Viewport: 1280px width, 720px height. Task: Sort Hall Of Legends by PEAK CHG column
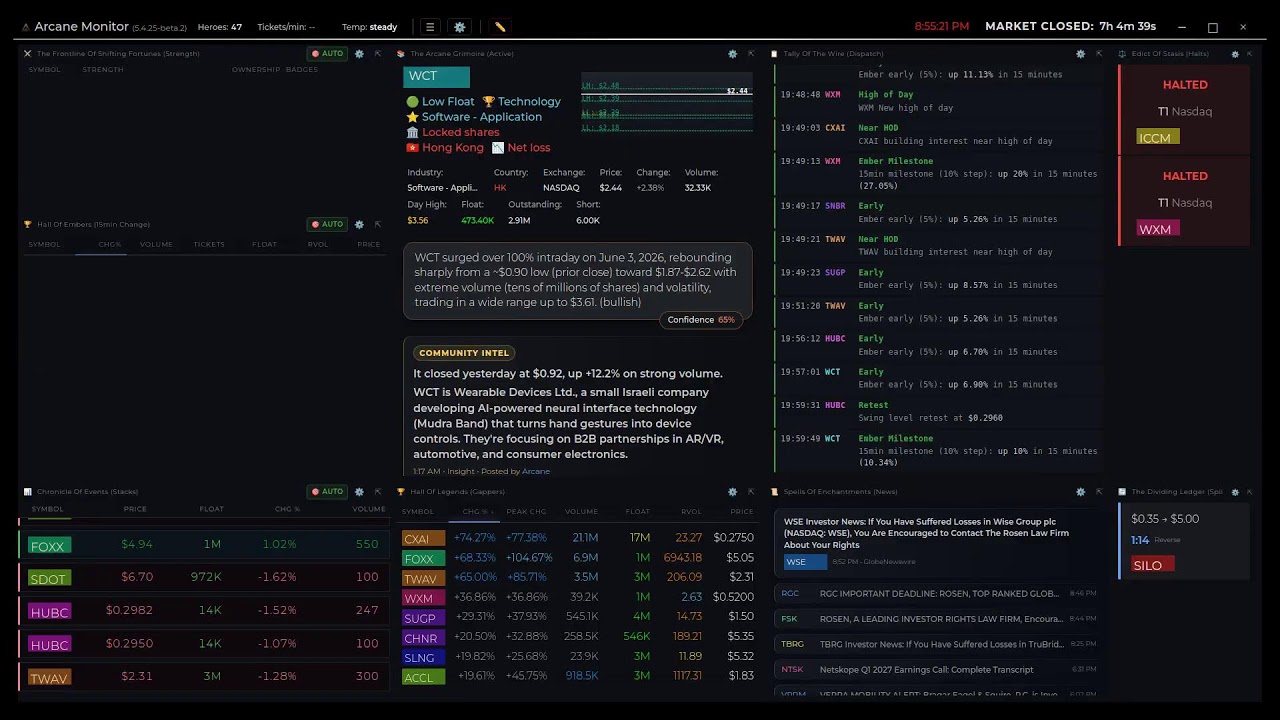[x=526, y=512]
